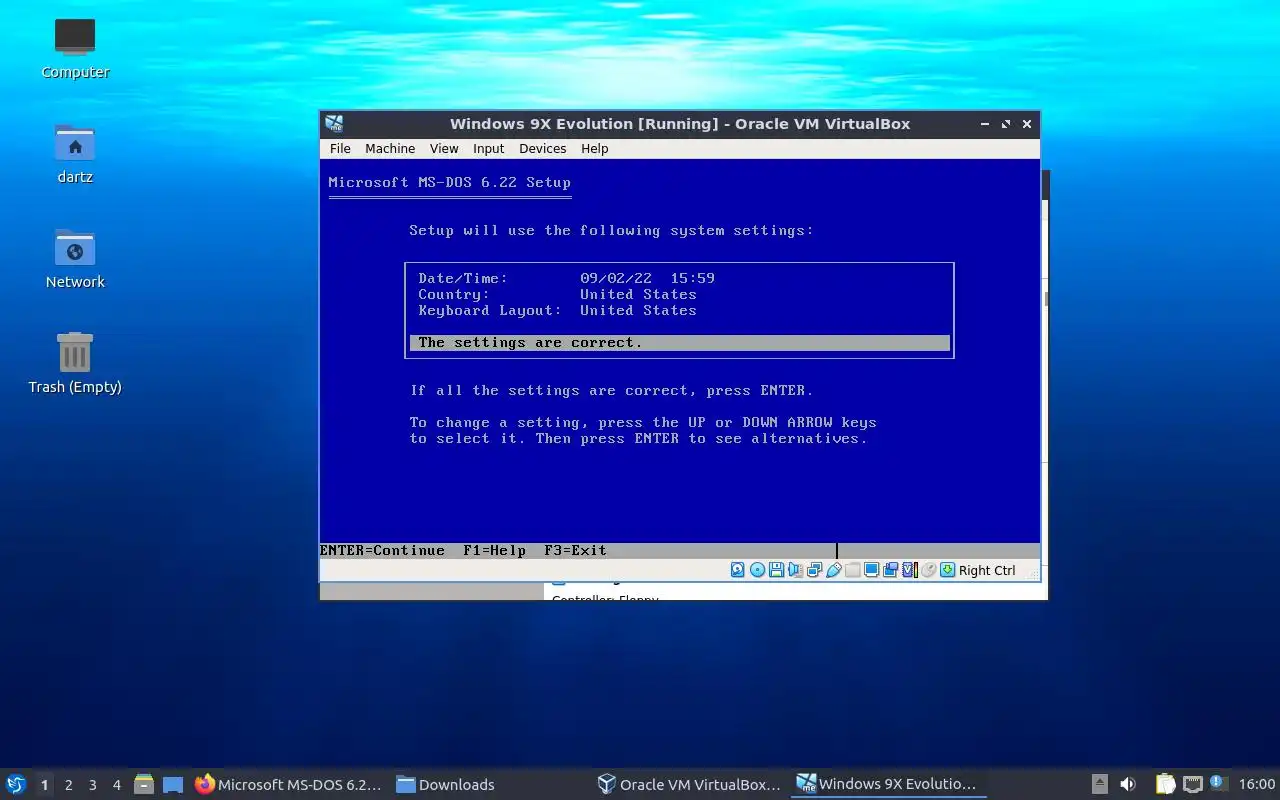Click the USB devices indicator
The width and height of the screenshot is (1280, 800).
tap(833, 570)
